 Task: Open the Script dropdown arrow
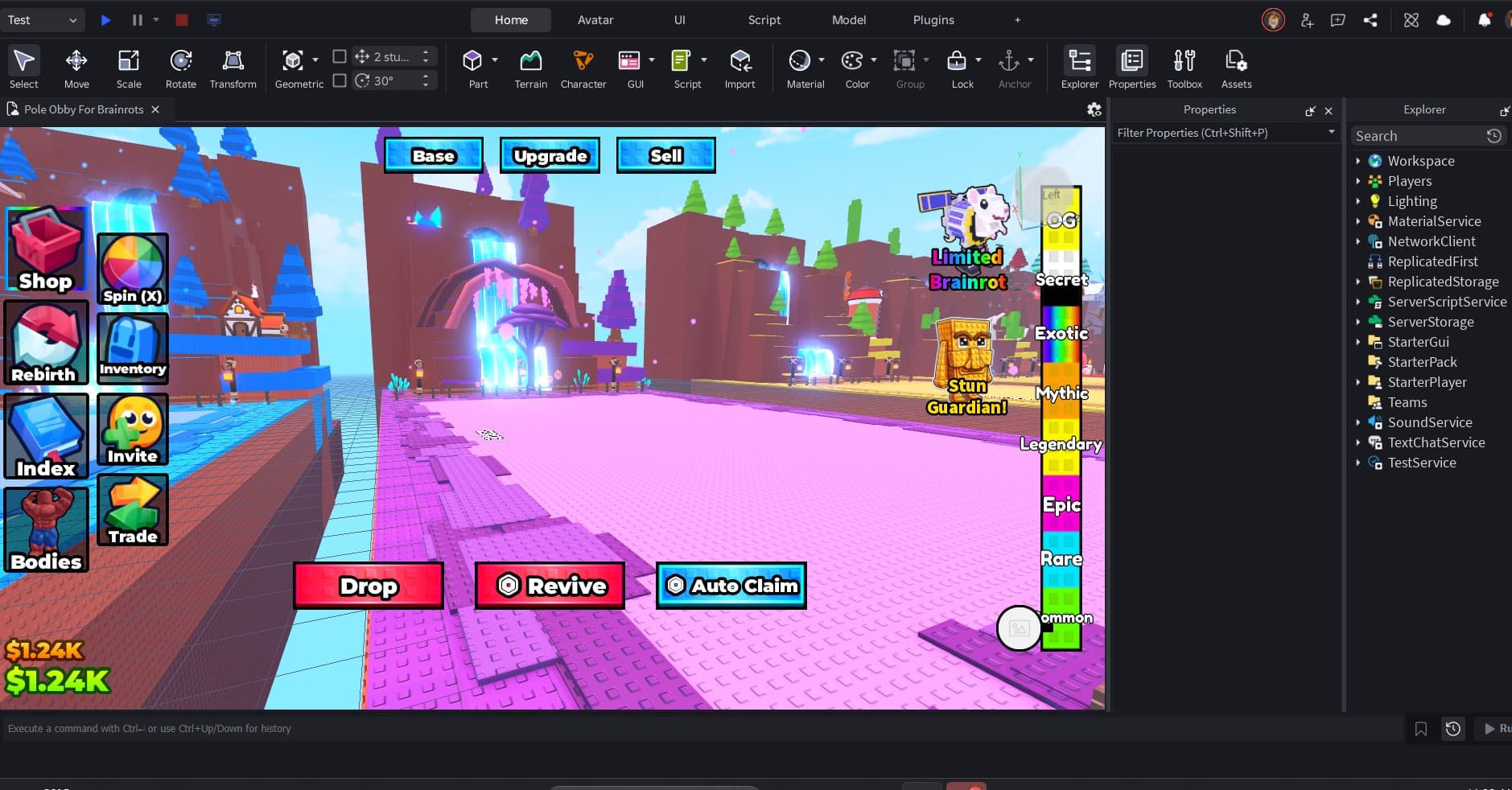coord(704,60)
